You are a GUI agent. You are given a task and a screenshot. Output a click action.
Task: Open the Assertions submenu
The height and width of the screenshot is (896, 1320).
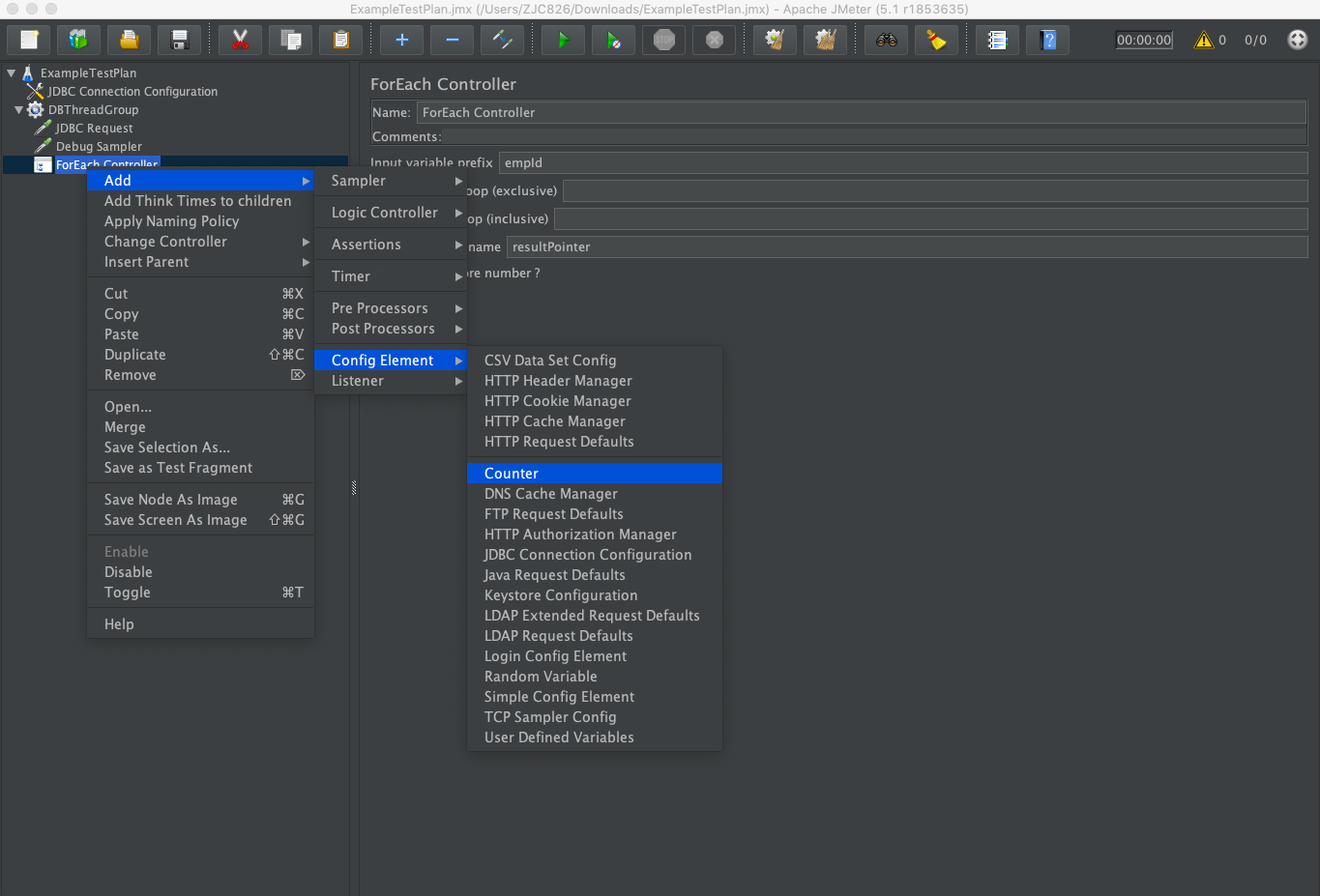(391, 245)
